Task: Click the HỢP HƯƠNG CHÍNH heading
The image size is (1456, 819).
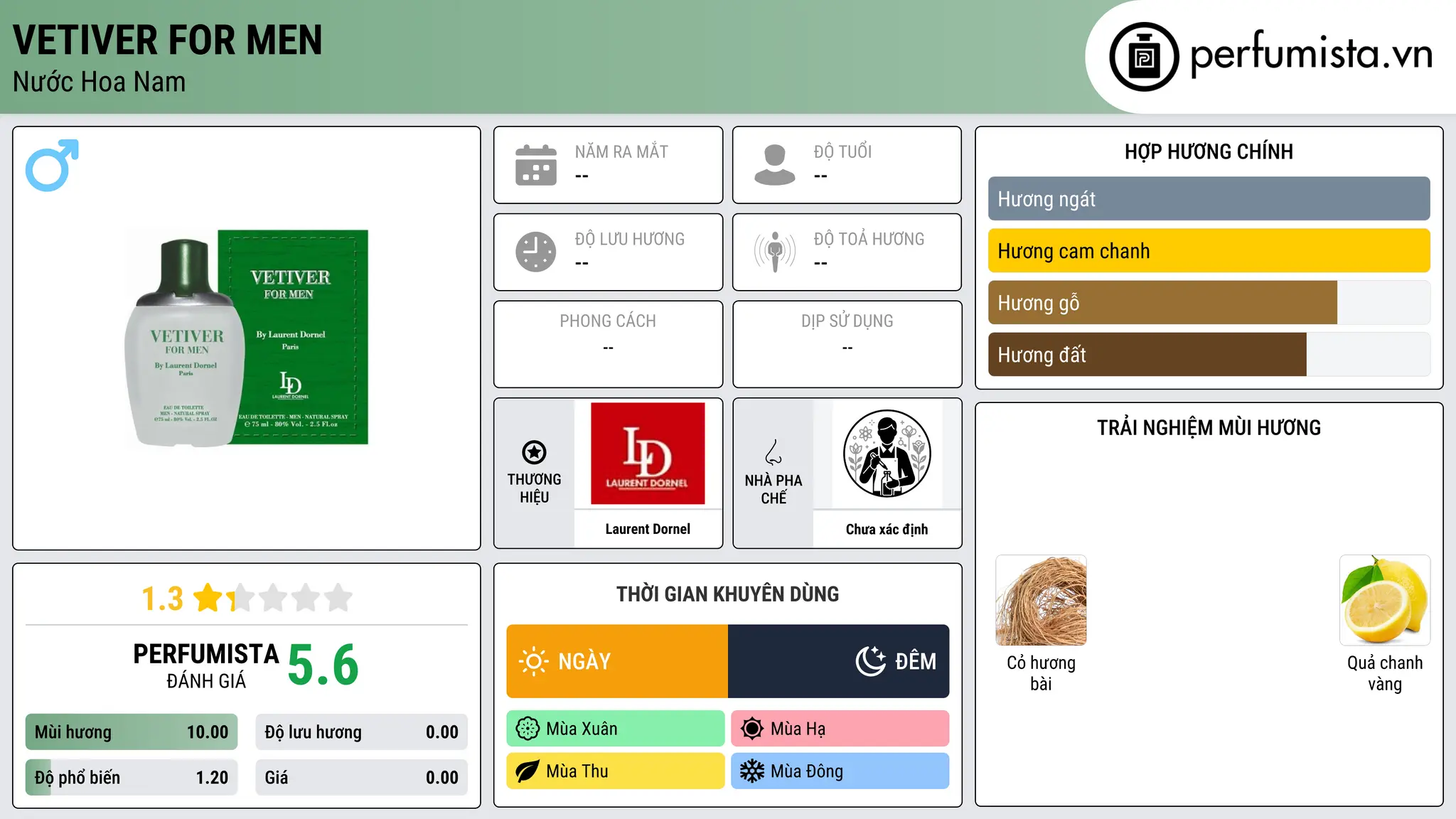Action: pyautogui.click(x=1209, y=151)
